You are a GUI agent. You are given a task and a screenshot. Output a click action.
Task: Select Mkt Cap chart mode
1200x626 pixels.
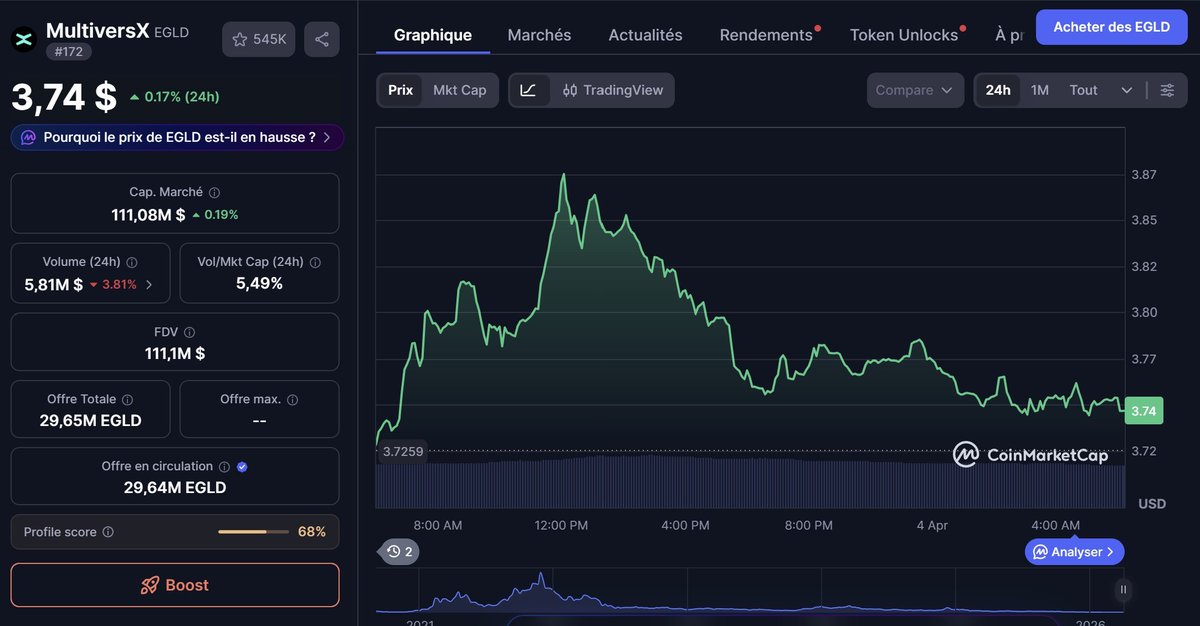459,90
